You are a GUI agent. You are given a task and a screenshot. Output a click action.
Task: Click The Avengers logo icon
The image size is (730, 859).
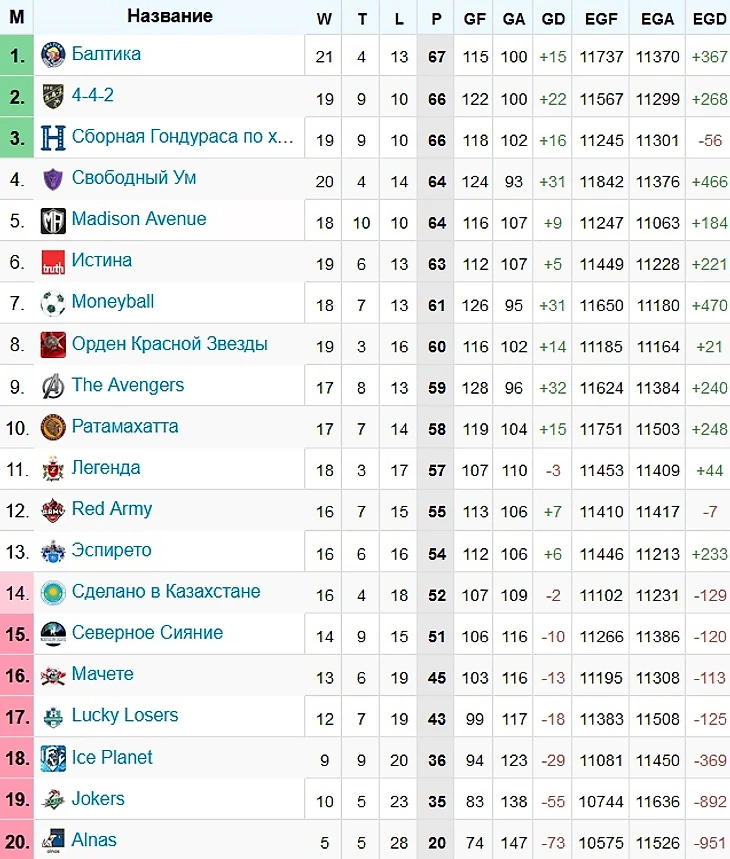click(53, 386)
